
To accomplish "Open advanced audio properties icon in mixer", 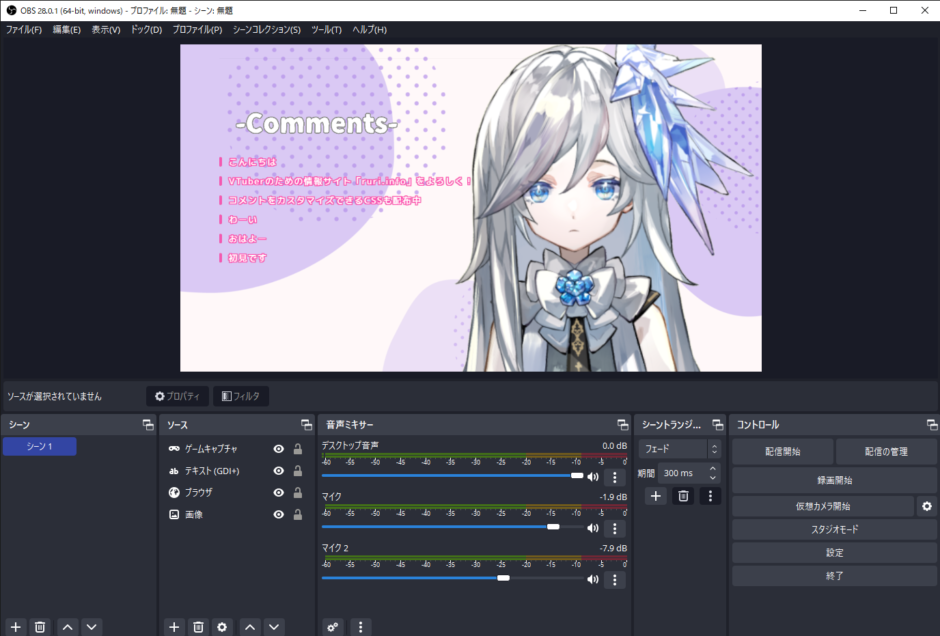I will 333,627.
